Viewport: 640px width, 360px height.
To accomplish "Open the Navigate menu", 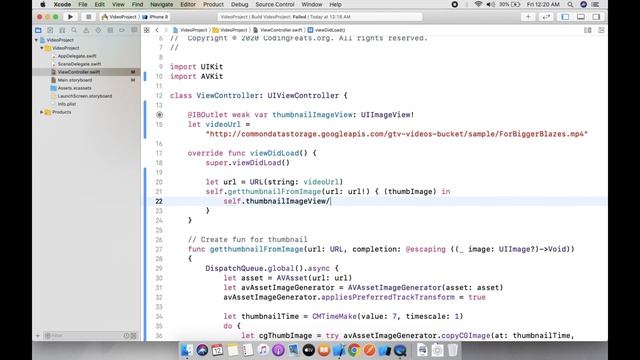I will click(162, 4).
